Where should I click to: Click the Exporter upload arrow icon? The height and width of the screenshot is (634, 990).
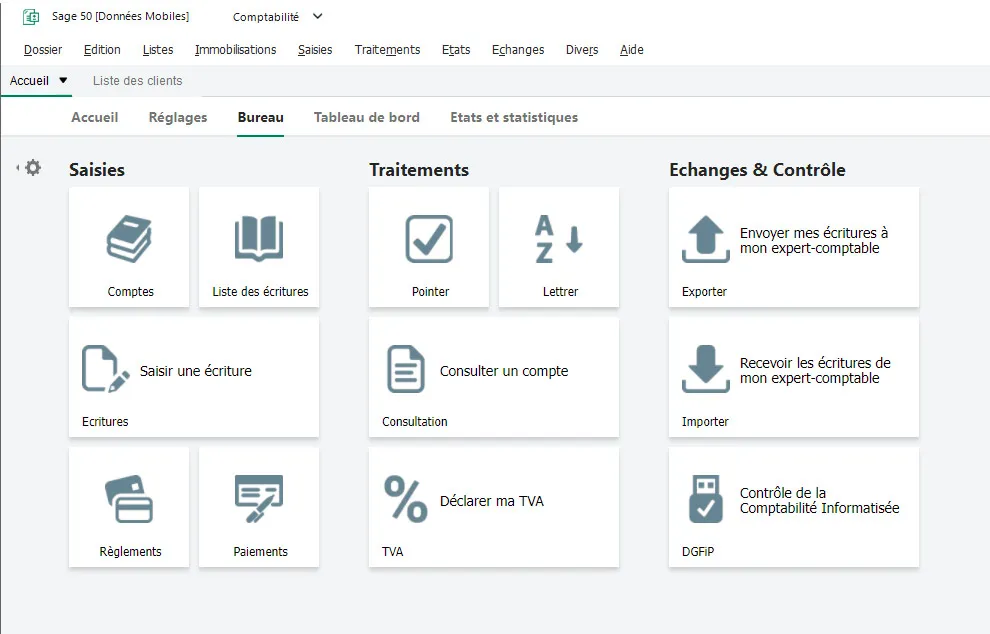(705, 240)
